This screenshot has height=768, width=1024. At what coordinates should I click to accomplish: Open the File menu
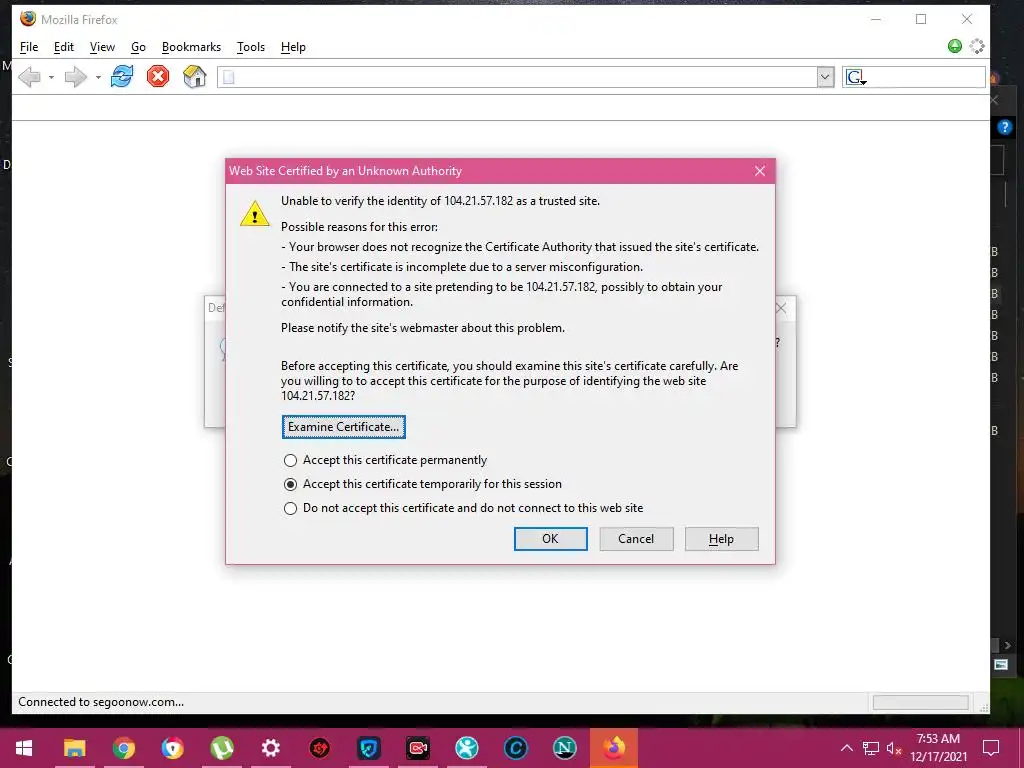29,47
